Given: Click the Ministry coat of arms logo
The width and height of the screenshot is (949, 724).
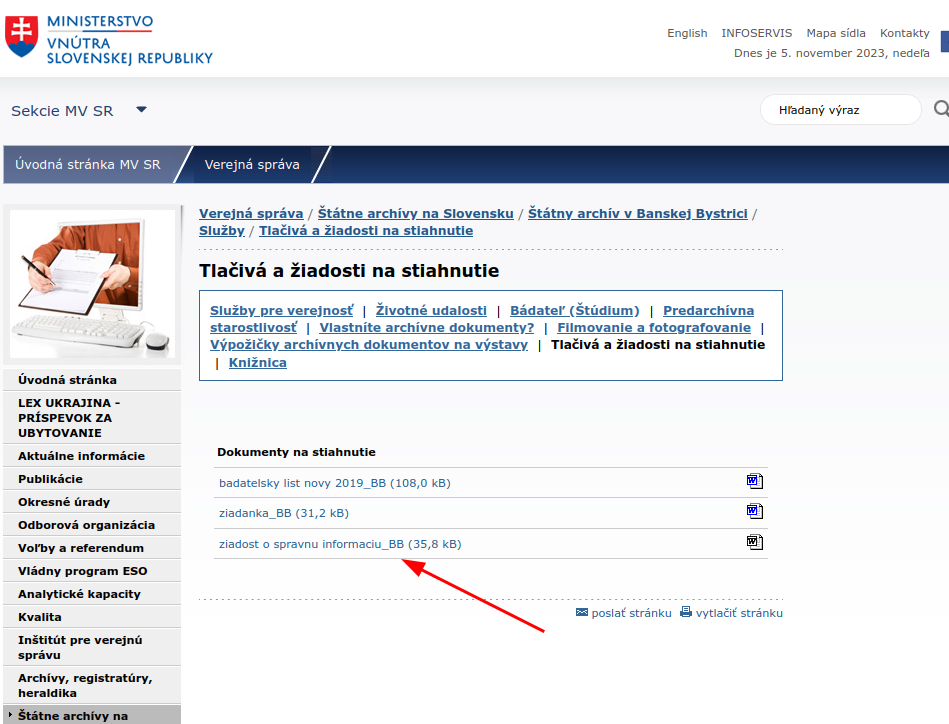Looking at the screenshot, I should tap(21, 36).
